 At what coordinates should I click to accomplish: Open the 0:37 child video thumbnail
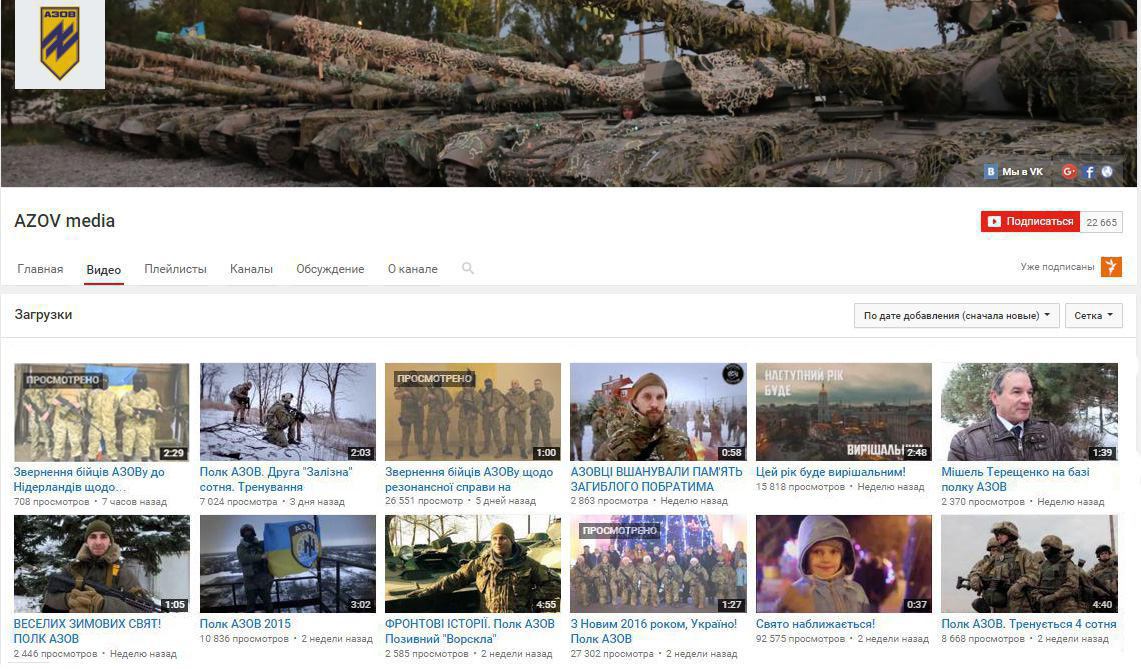[844, 564]
